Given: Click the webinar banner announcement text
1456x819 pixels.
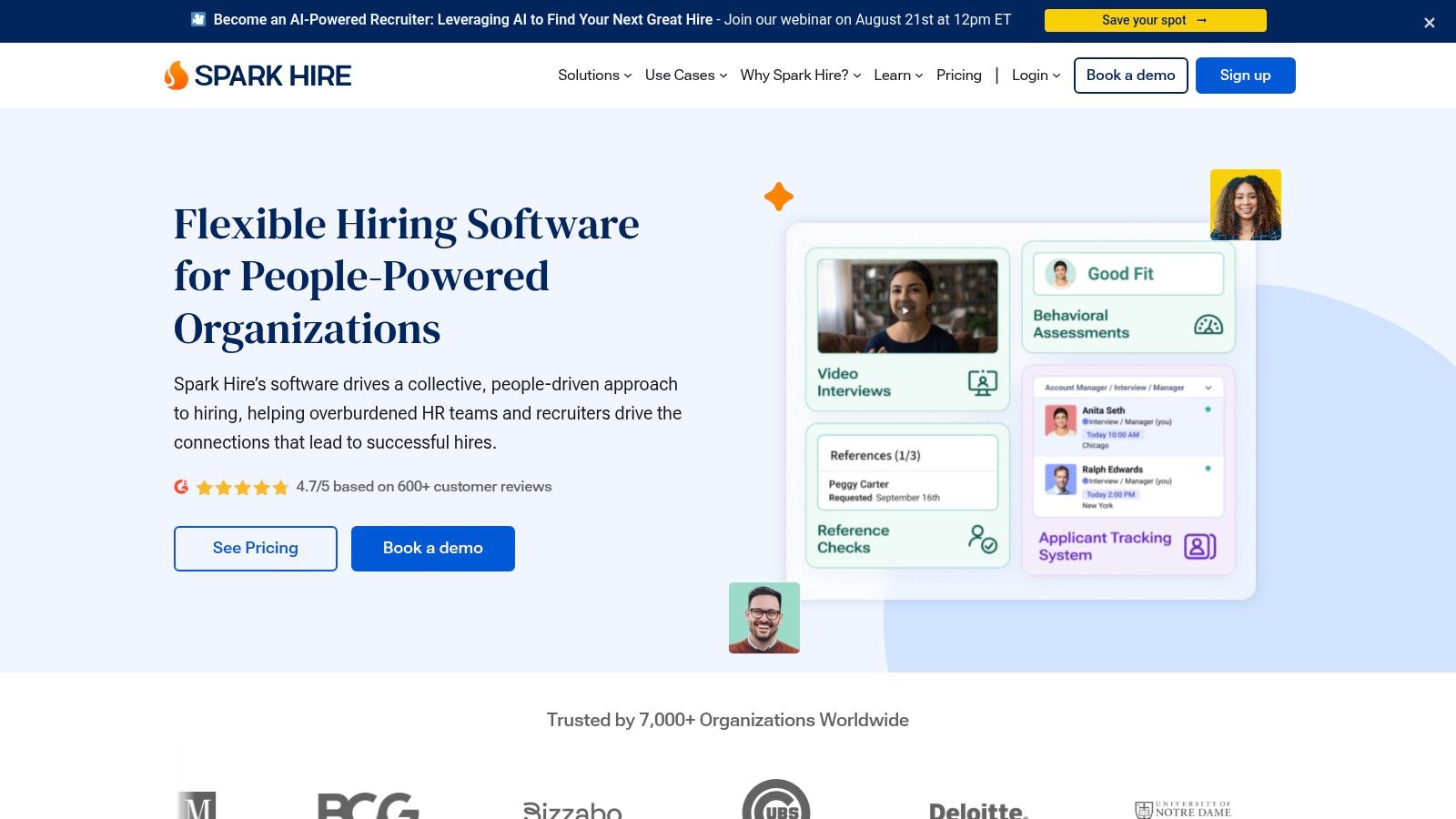Looking at the screenshot, I should click(x=612, y=19).
